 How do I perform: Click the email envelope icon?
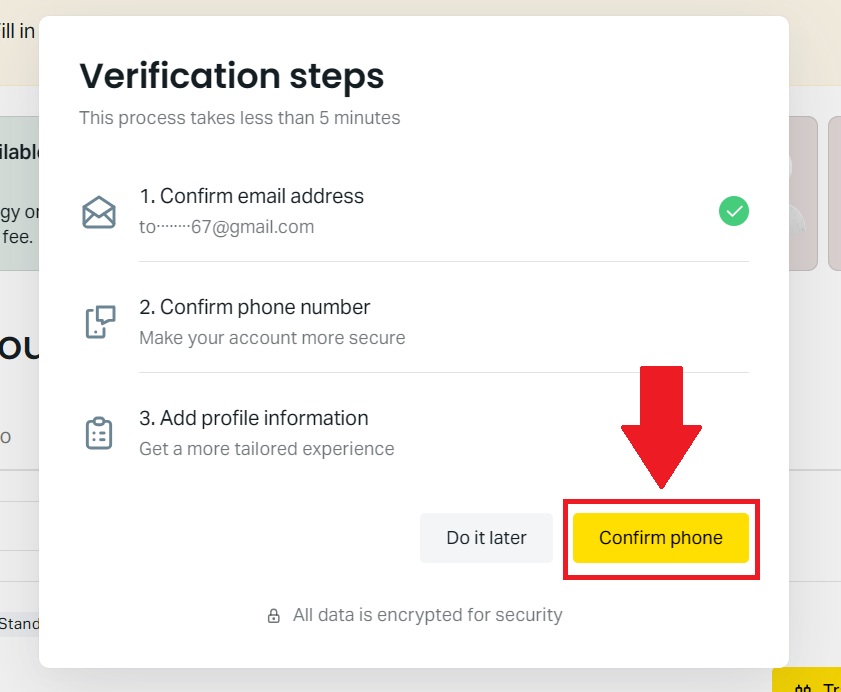point(99,212)
